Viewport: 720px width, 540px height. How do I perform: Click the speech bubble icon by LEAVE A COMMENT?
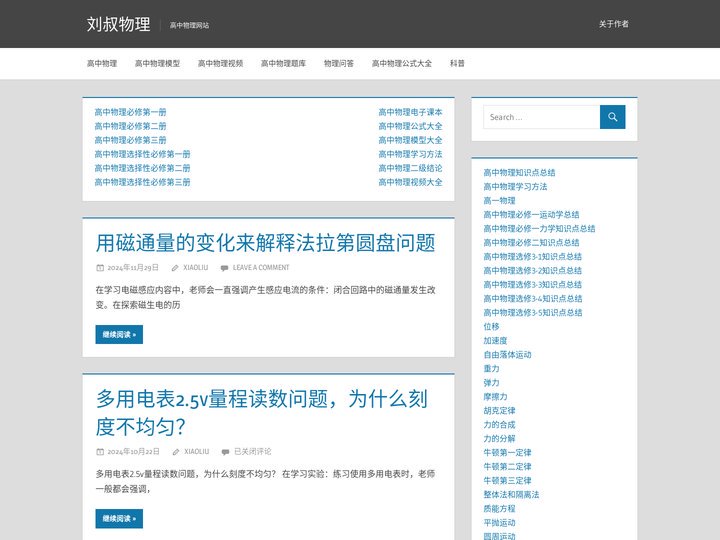click(224, 268)
